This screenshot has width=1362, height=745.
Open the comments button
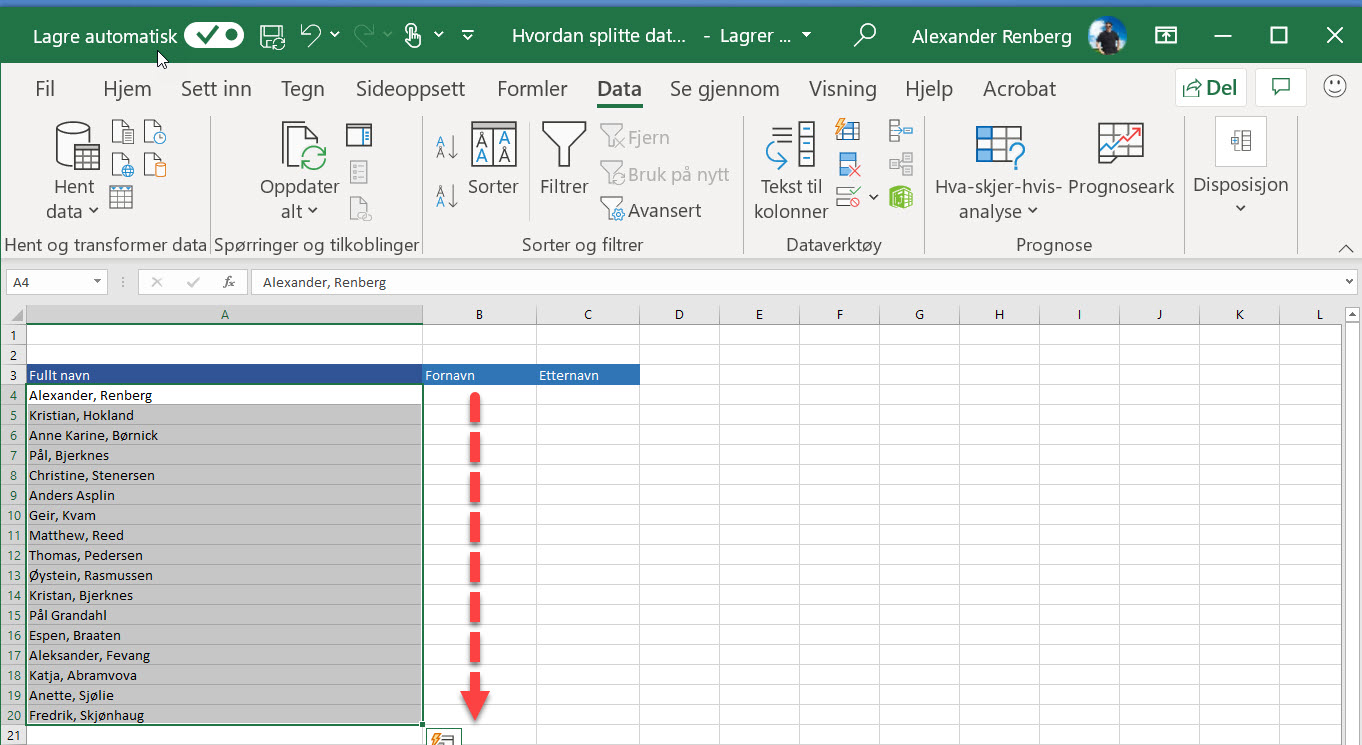[x=1280, y=88]
